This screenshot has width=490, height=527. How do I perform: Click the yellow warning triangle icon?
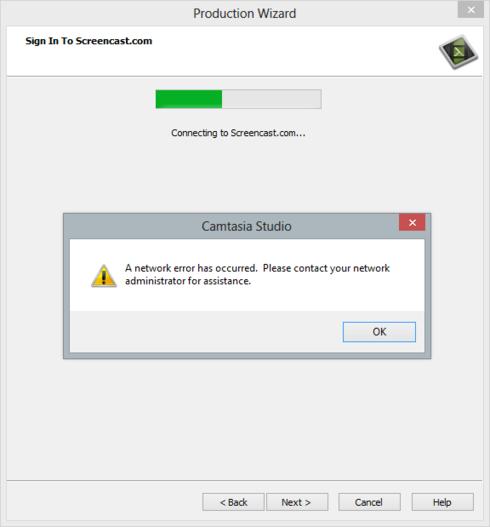[104, 276]
